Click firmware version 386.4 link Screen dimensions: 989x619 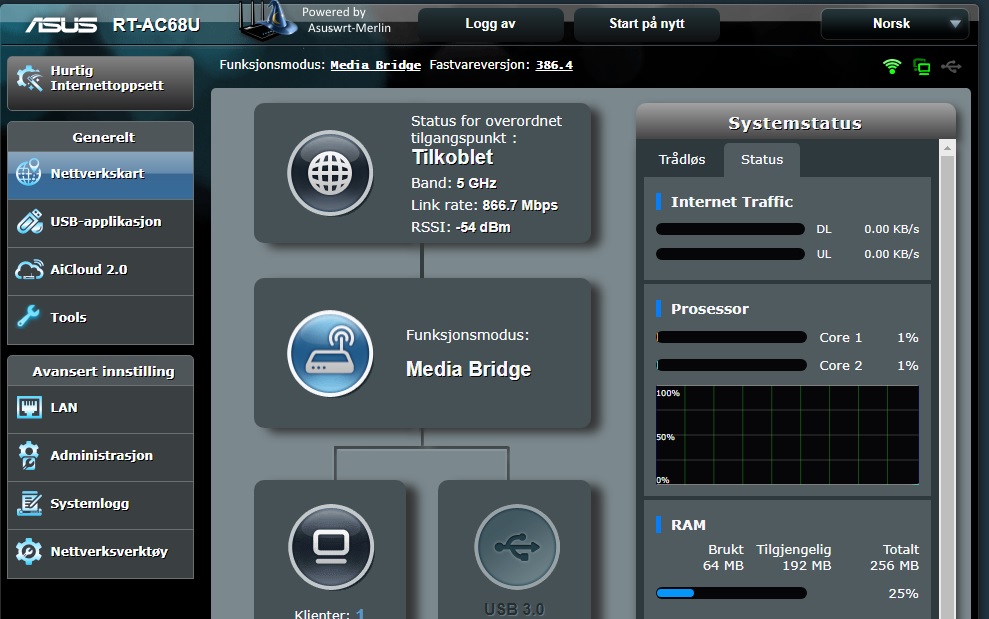click(554, 65)
